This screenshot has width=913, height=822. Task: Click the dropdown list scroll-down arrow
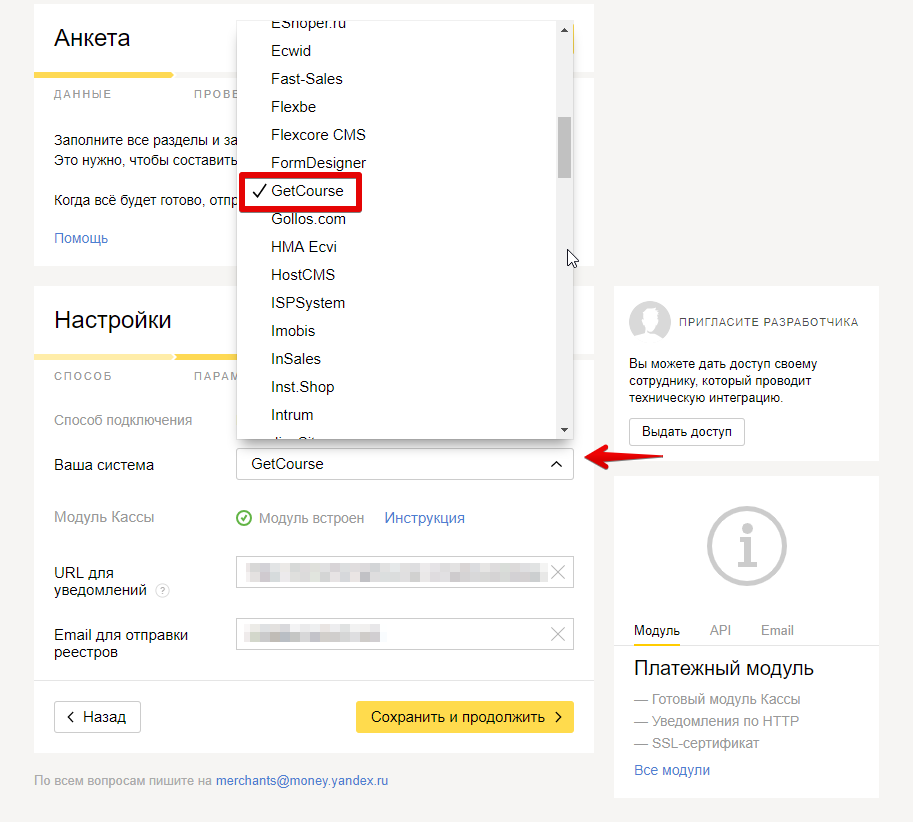[x=564, y=430]
